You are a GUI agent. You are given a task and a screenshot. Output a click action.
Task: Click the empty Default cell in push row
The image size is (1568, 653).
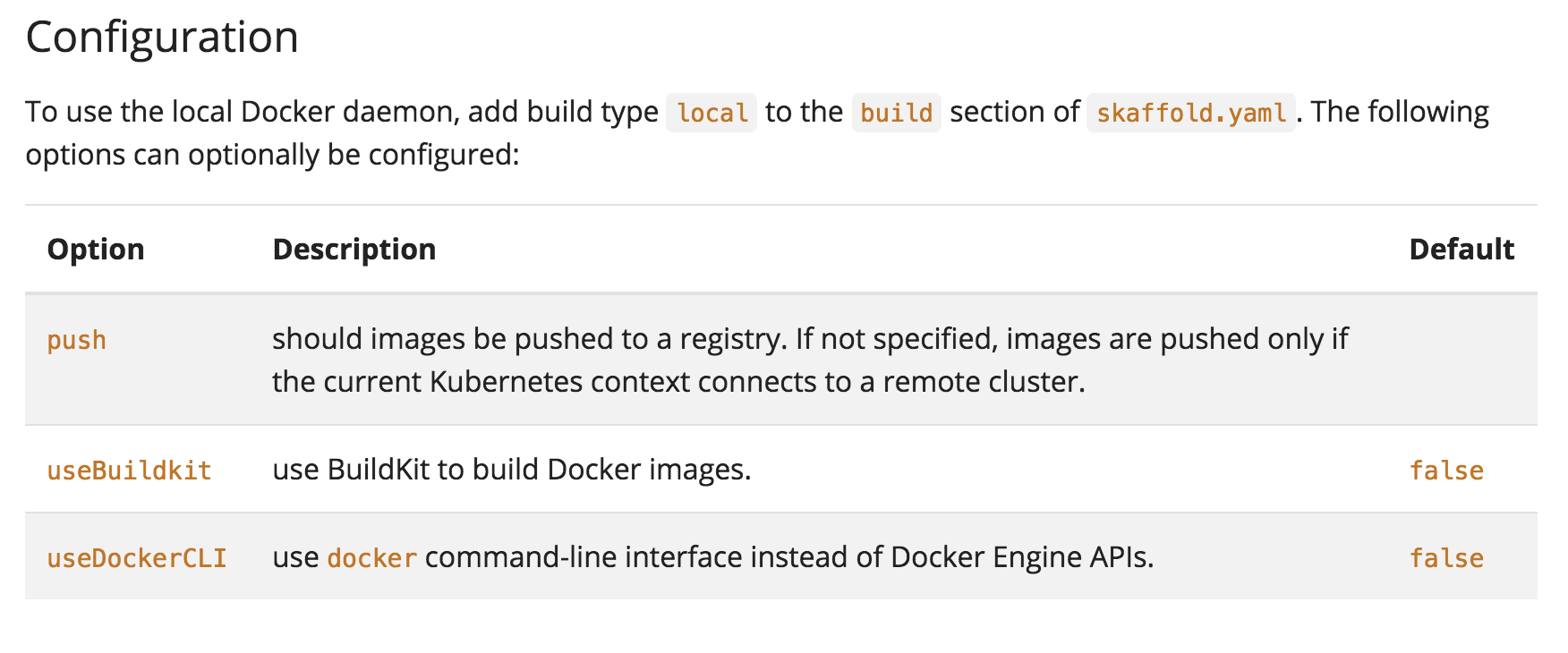[1461, 360]
